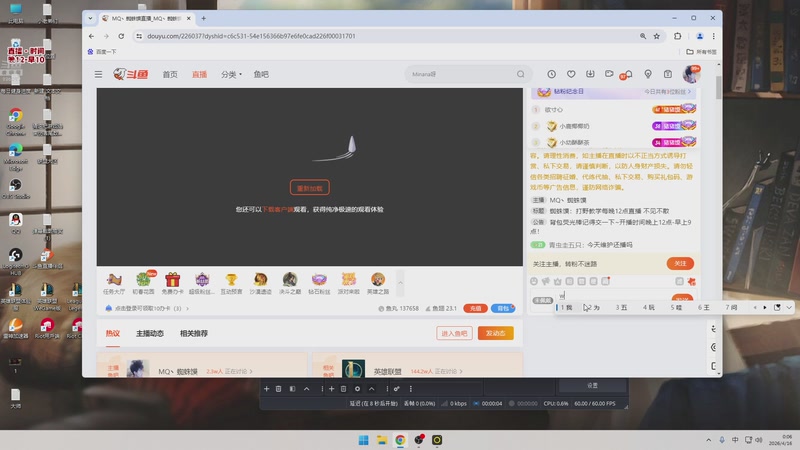Click the orange 发动态 button

495,333
